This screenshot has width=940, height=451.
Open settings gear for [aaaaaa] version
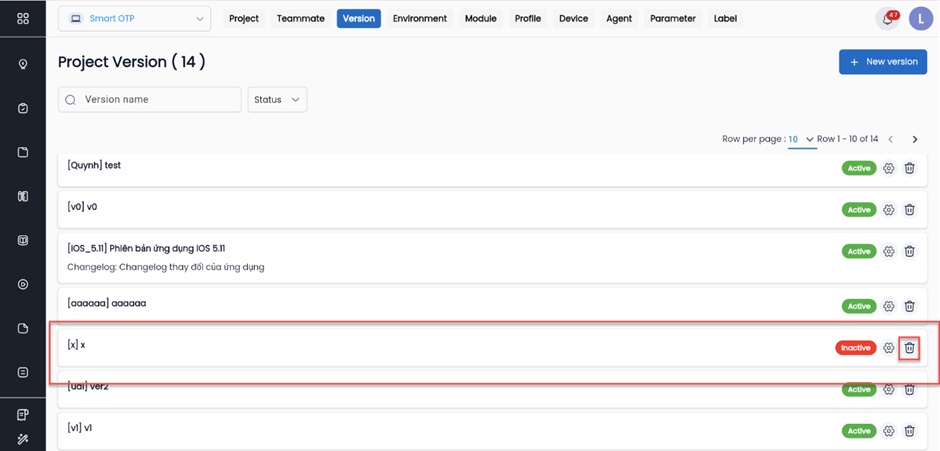tap(888, 306)
